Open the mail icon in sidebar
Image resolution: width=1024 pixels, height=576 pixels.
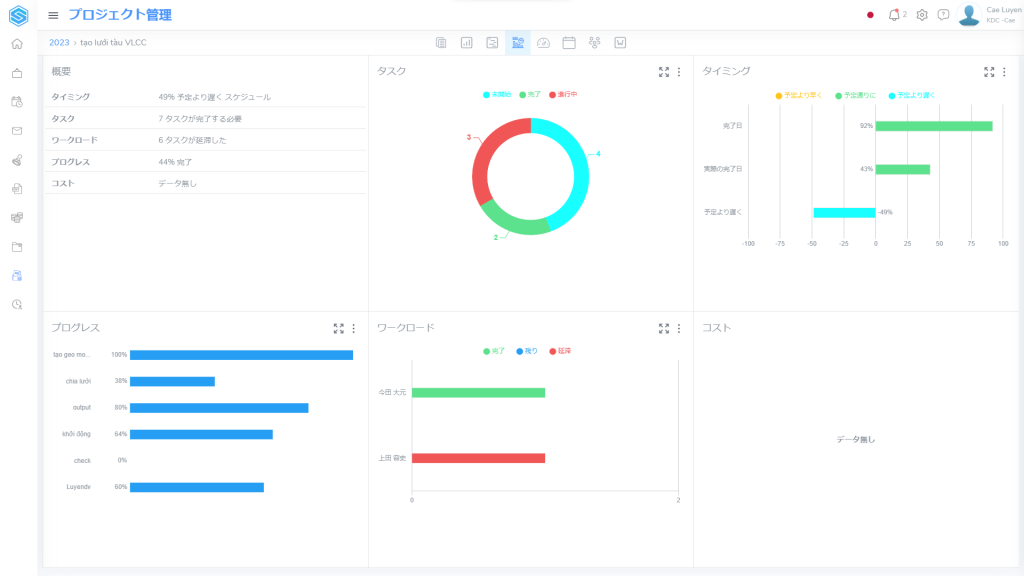tap(17, 131)
